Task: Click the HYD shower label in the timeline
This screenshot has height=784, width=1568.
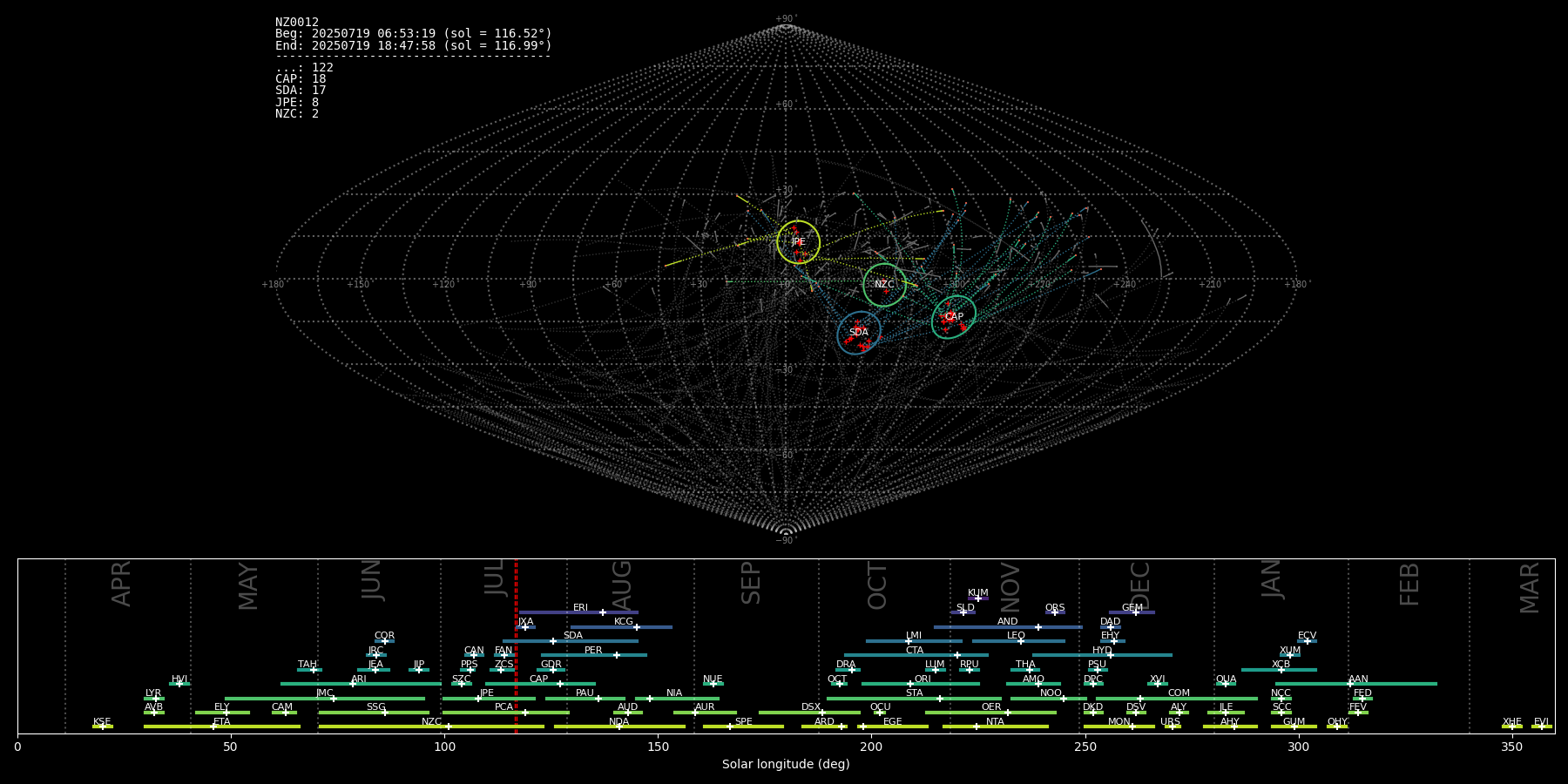Action: [1102, 651]
